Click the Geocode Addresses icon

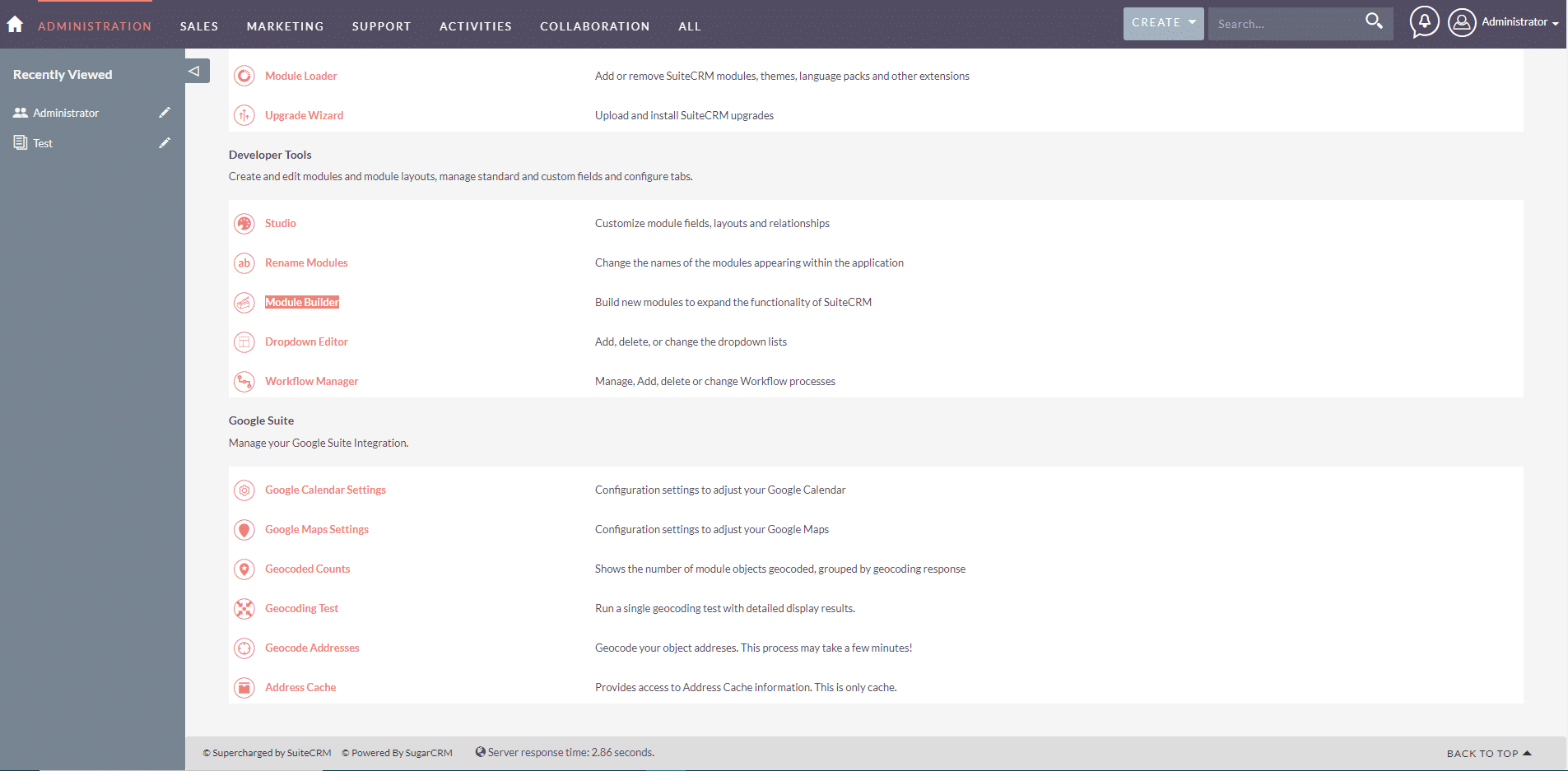point(244,648)
